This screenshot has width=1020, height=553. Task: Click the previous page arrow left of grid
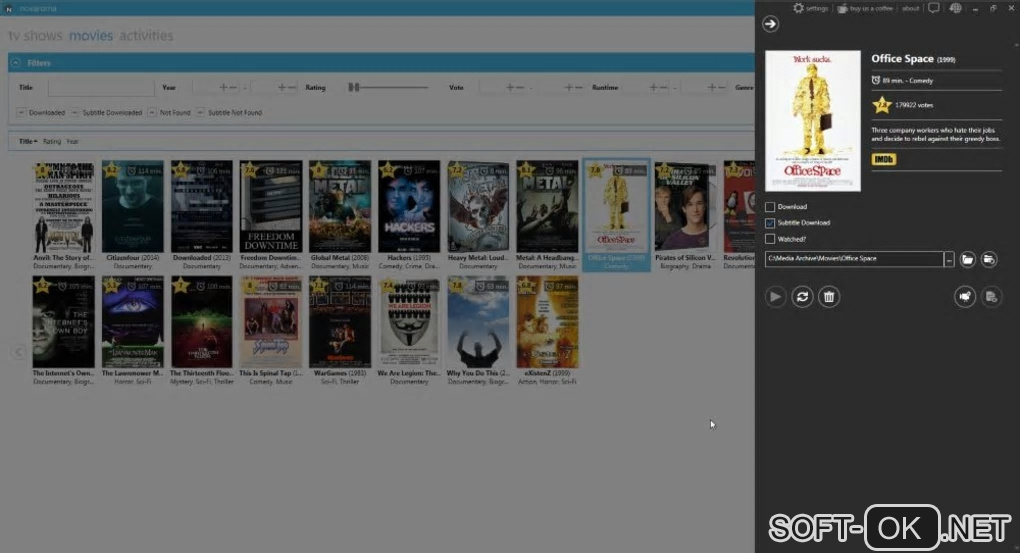pos(18,352)
